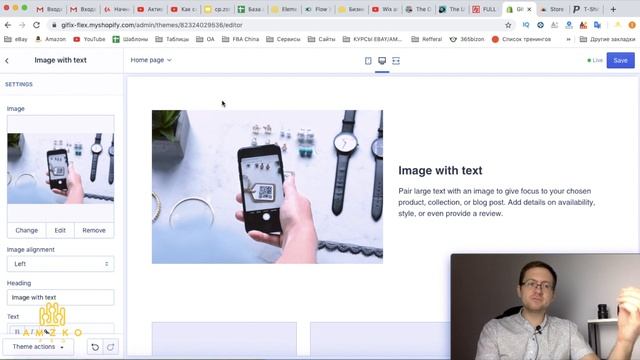Open the КУРСЫ EBAY/AM bookmark folder
Image resolution: width=640 pixels, height=360 pixels.
click(x=372, y=39)
